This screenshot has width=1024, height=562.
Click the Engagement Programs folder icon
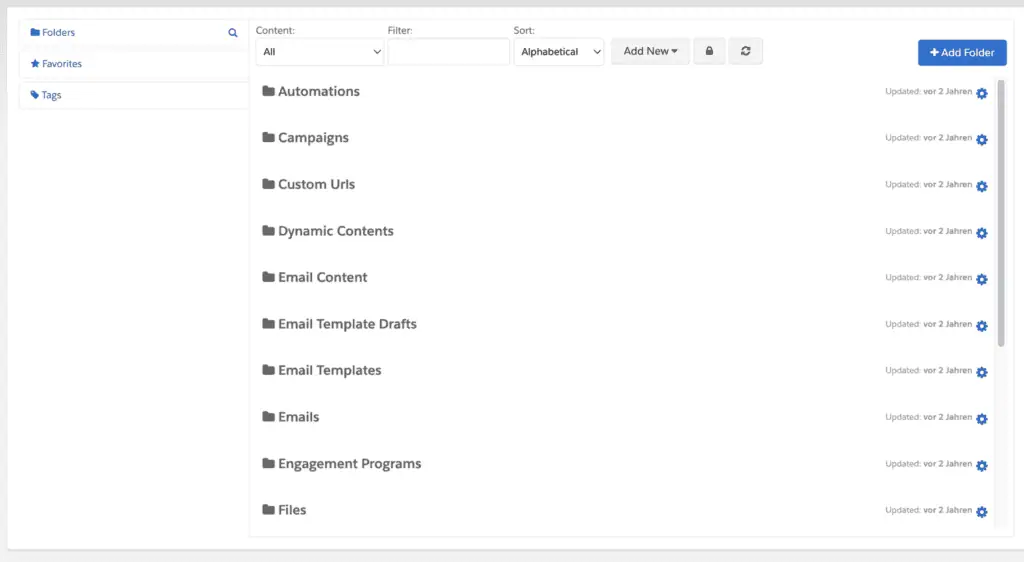point(268,463)
